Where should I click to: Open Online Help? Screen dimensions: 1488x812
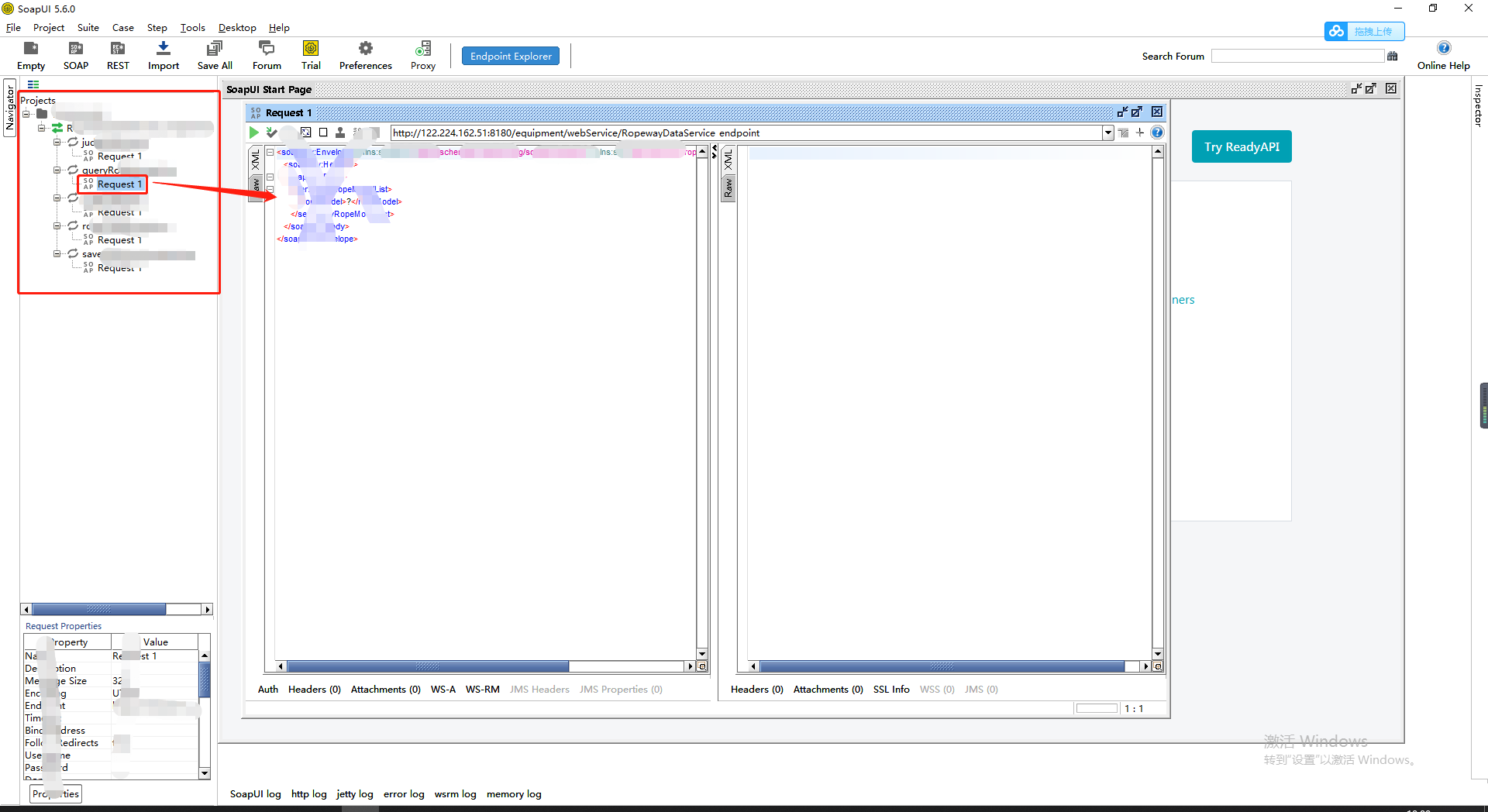[x=1443, y=55]
